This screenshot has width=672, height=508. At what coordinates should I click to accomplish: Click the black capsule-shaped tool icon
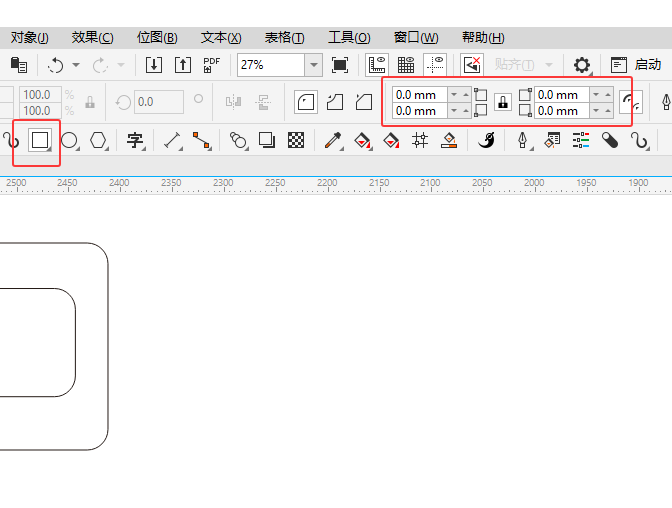point(610,140)
